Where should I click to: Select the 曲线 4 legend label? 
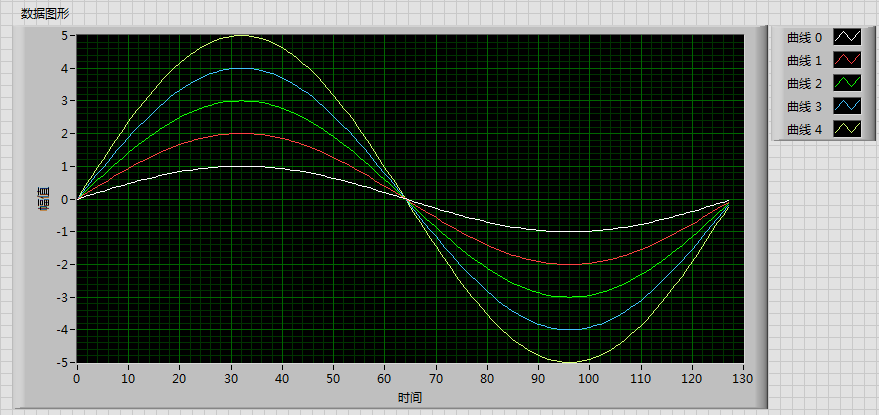click(x=804, y=130)
